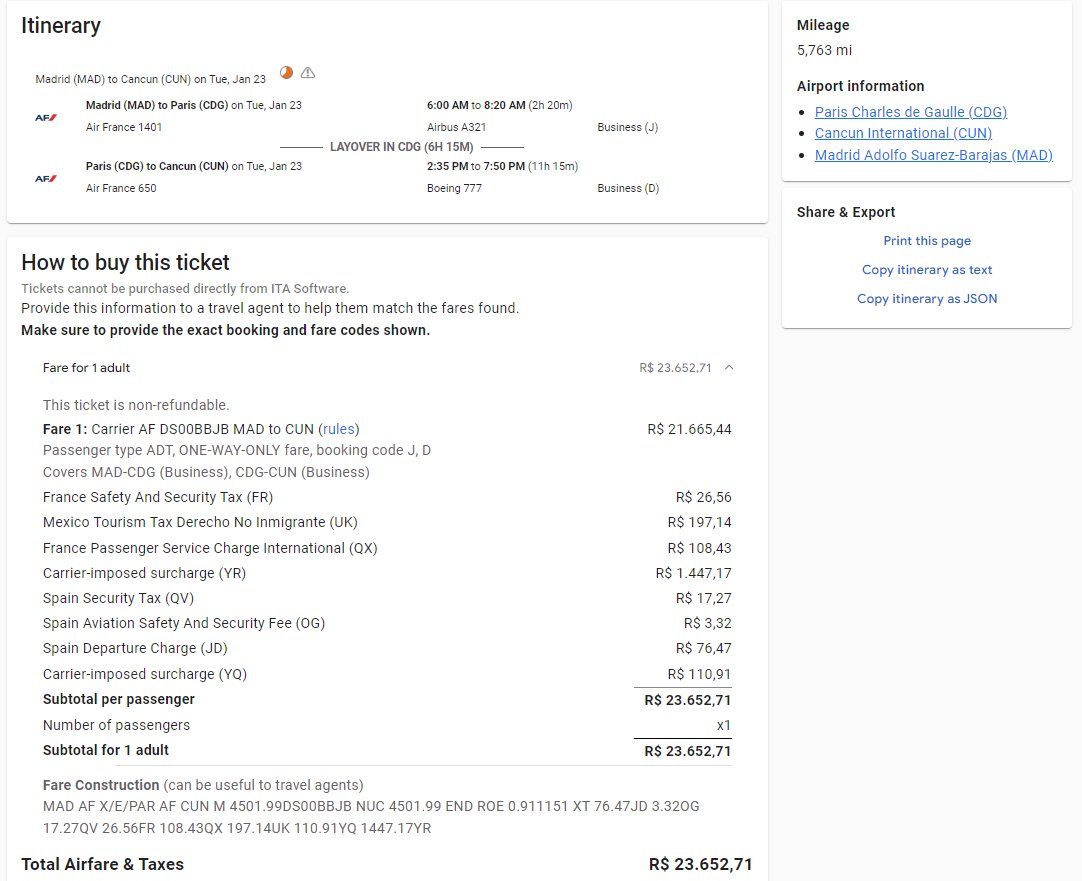Click the orange overnight/time indicator icon
1082x881 pixels.
point(286,72)
